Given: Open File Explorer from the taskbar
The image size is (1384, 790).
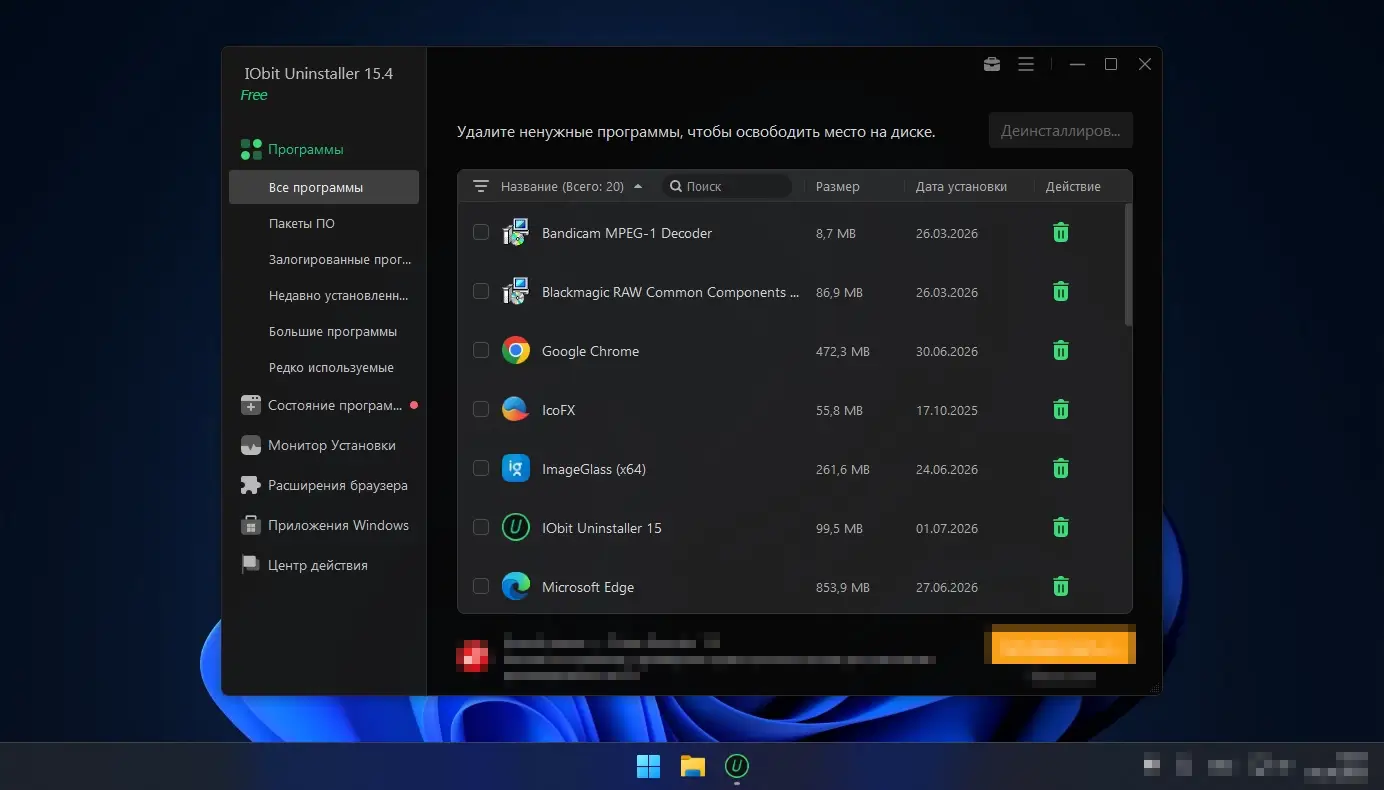Looking at the screenshot, I should click(693, 766).
